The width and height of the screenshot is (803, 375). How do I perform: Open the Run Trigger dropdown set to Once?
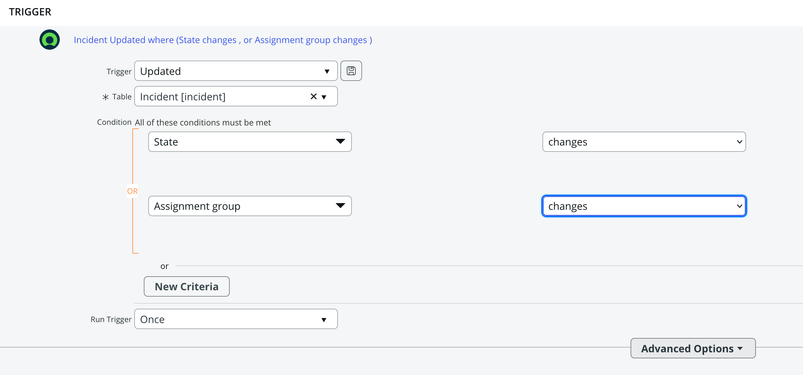point(236,319)
